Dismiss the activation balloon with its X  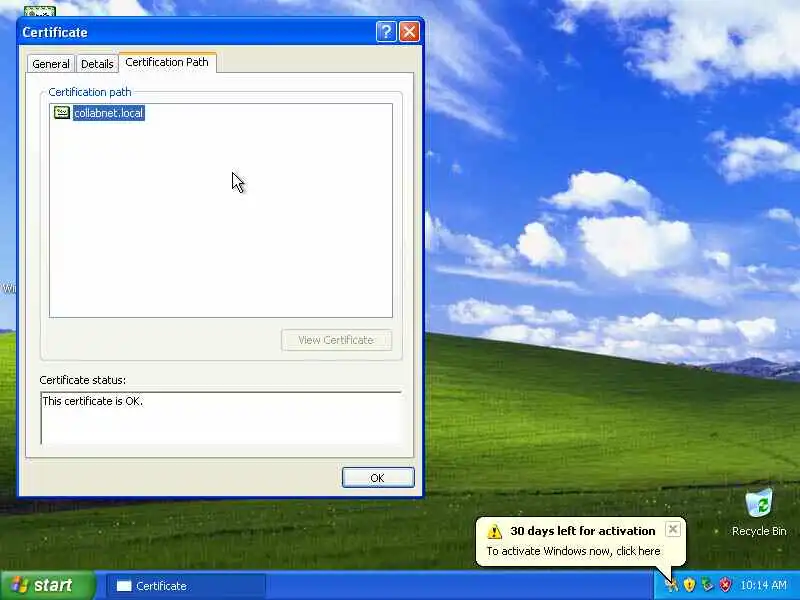click(673, 530)
